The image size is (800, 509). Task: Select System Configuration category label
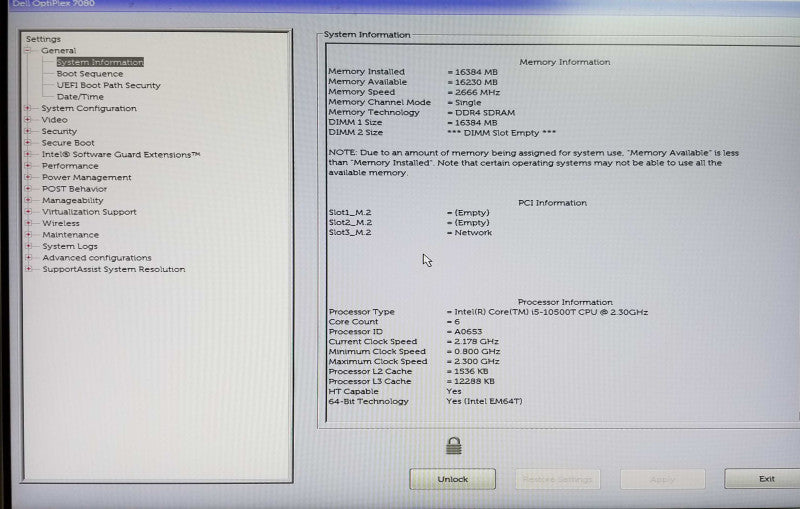89,108
